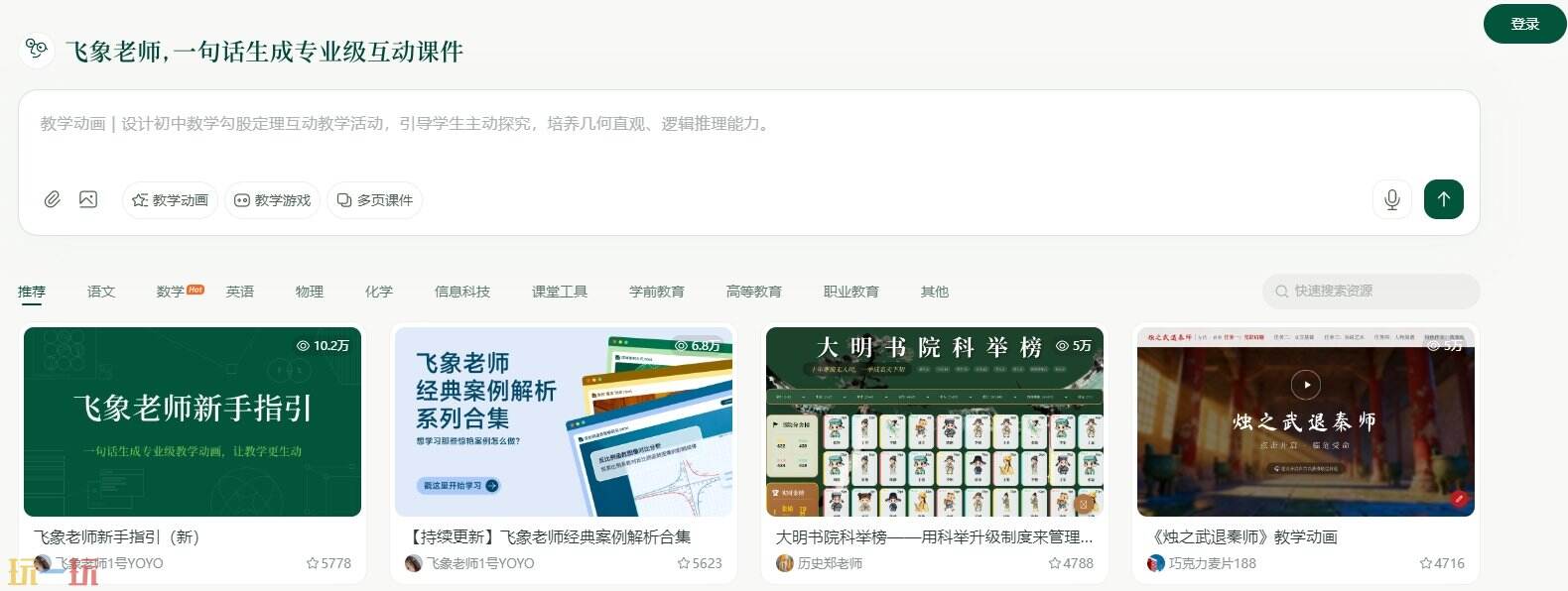This screenshot has height=591, width=1568.
Task: Switch to the 信息科技 tab
Action: point(462,292)
